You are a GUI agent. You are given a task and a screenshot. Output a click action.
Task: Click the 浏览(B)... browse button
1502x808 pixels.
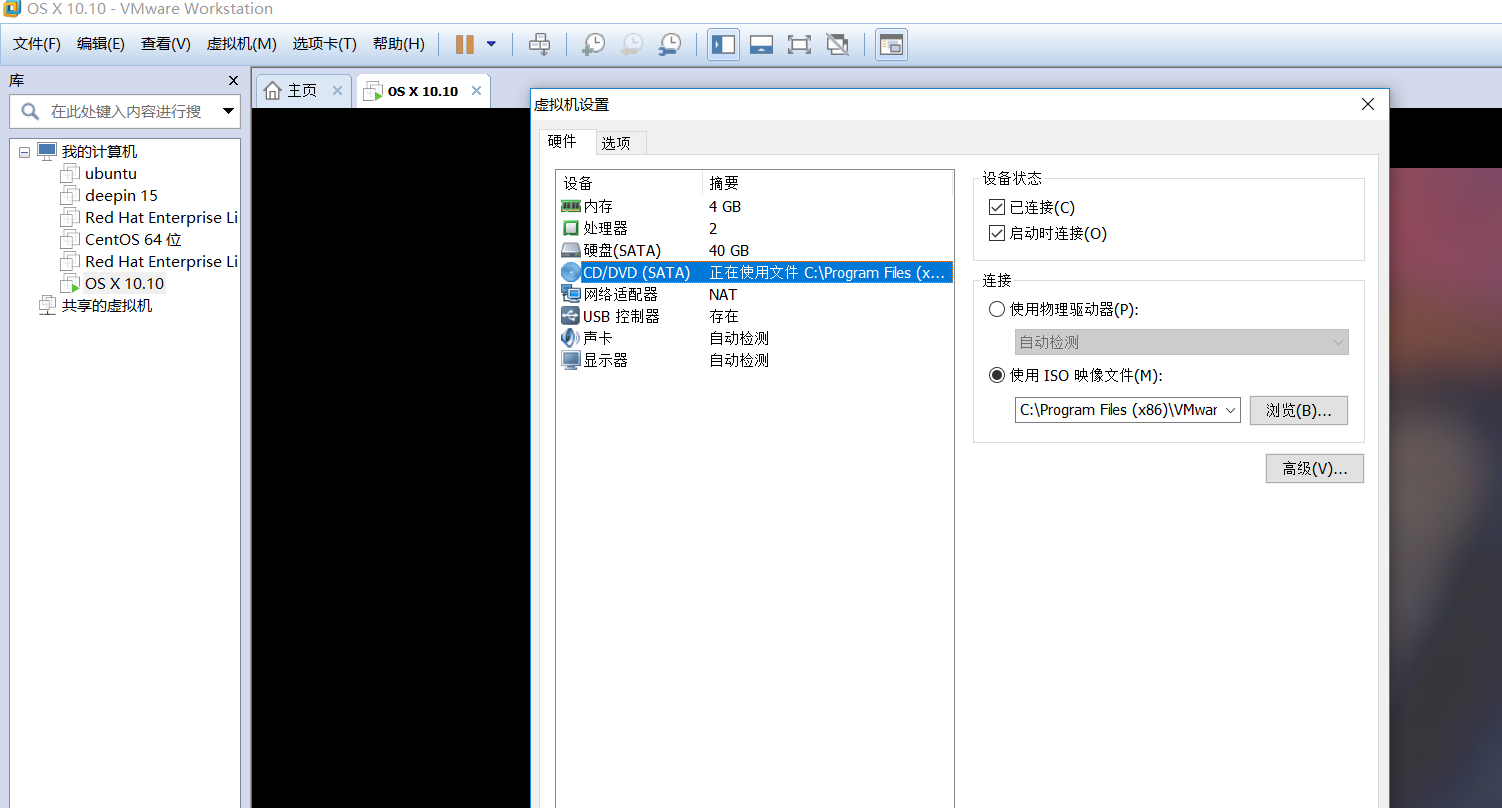pyautogui.click(x=1299, y=410)
